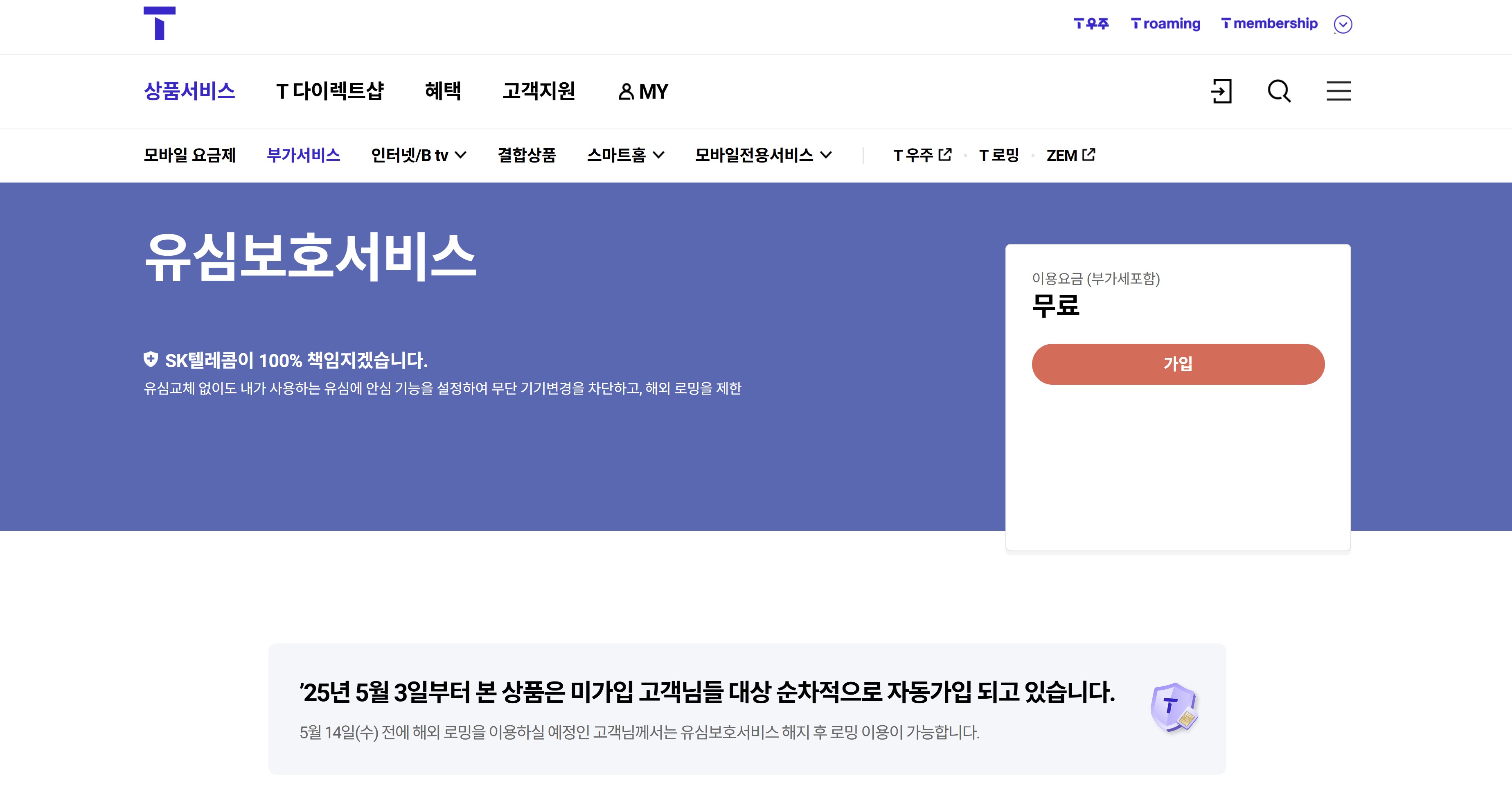Open search with the magnifier icon
The image size is (1512, 792).
point(1279,92)
